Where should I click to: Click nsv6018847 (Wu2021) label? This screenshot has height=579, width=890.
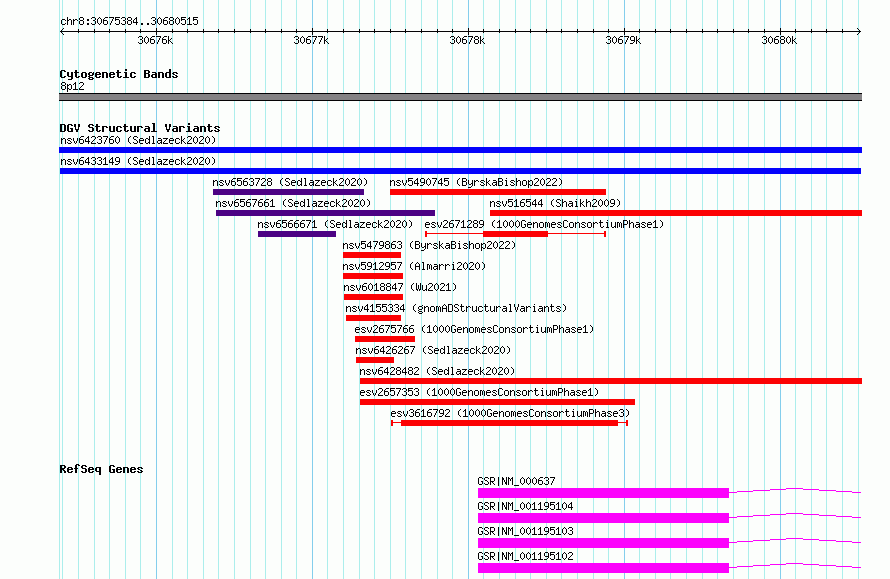[x=400, y=287]
